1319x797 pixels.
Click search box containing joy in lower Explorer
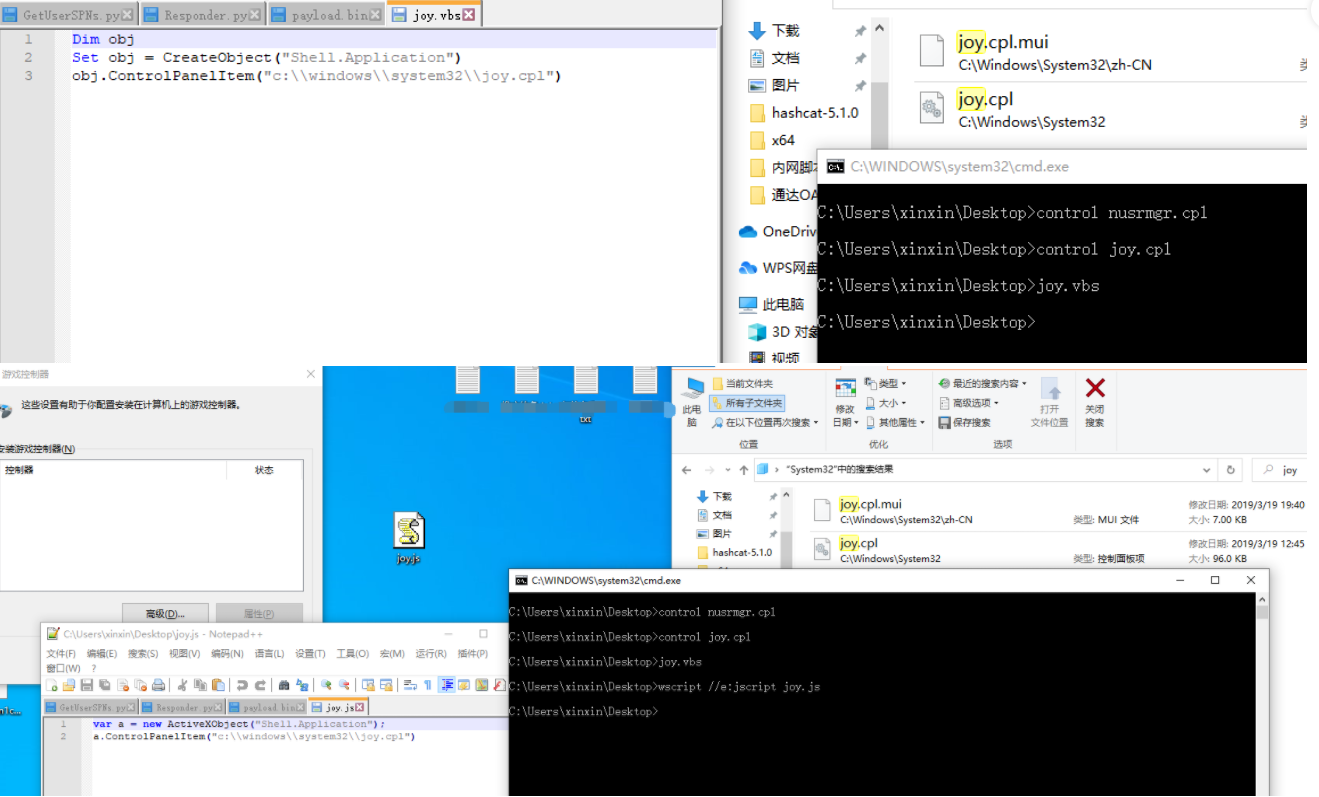tap(1280, 470)
